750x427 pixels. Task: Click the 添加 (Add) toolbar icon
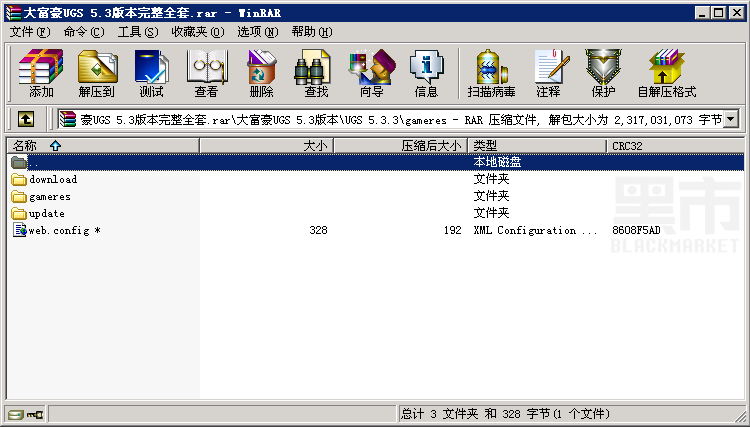41,73
